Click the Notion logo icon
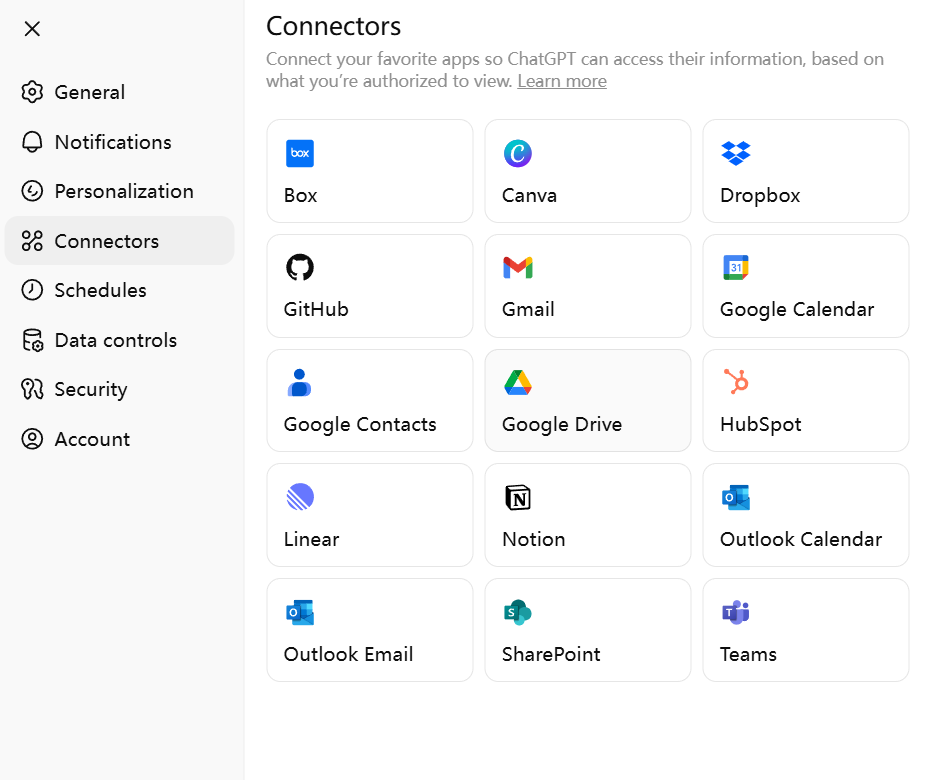 [x=517, y=497]
